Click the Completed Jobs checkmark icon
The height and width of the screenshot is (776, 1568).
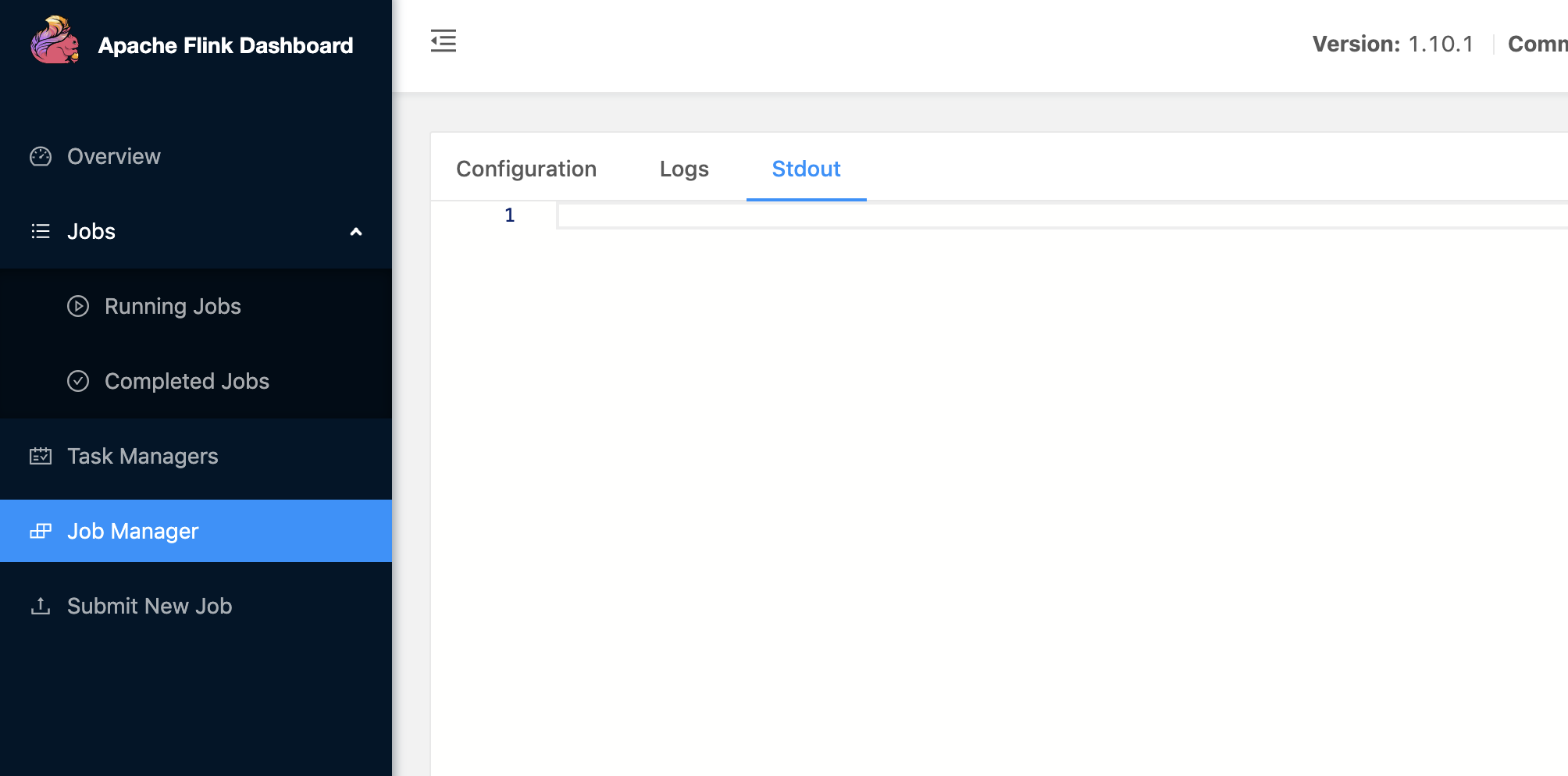[x=78, y=381]
